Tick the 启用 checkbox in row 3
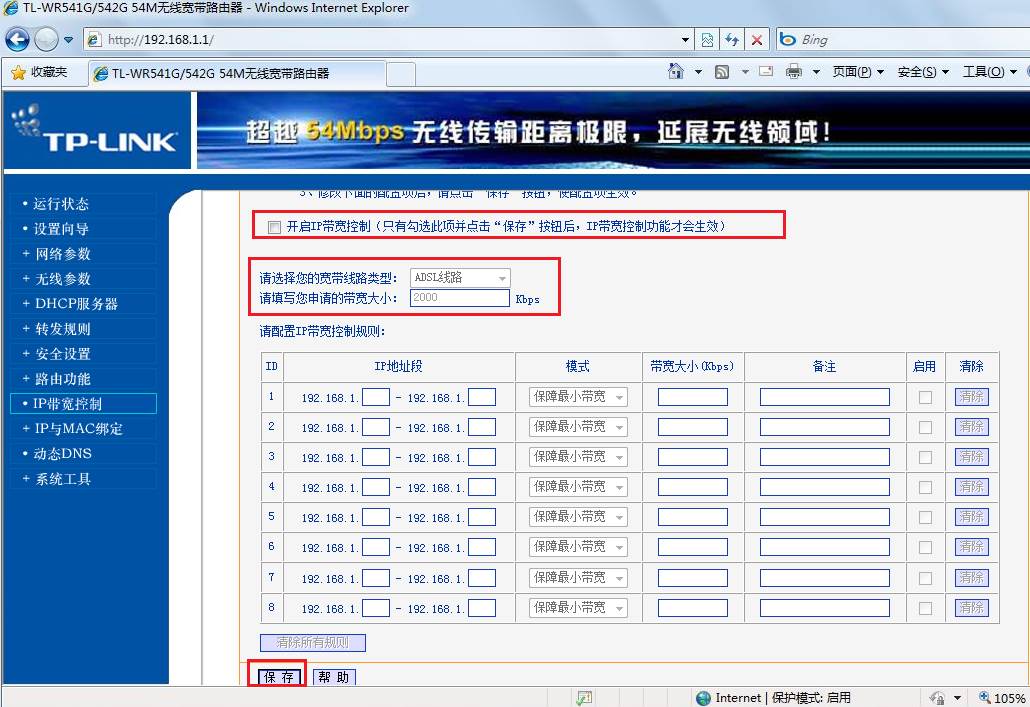1030x707 pixels. coord(925,457)
